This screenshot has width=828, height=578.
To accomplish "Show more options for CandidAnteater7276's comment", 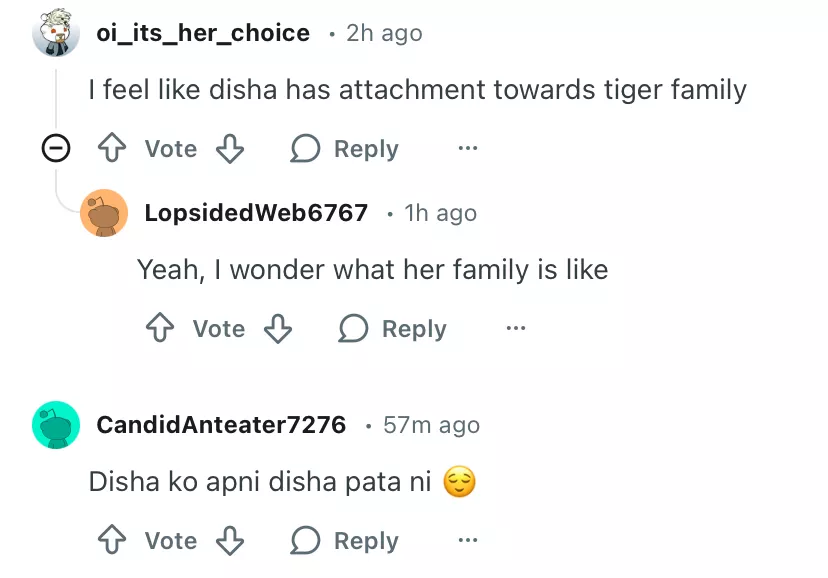I will point(467,541).
